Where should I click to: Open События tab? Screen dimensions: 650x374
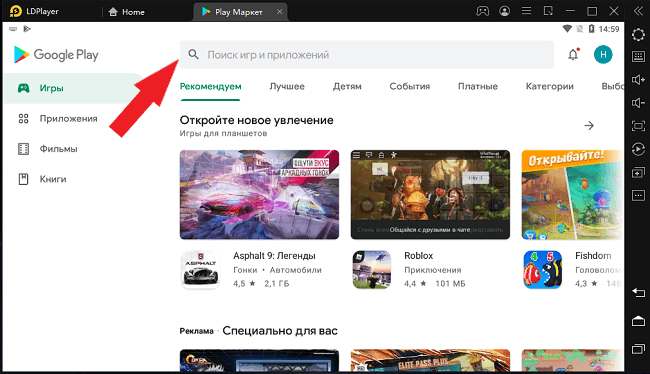410,86
